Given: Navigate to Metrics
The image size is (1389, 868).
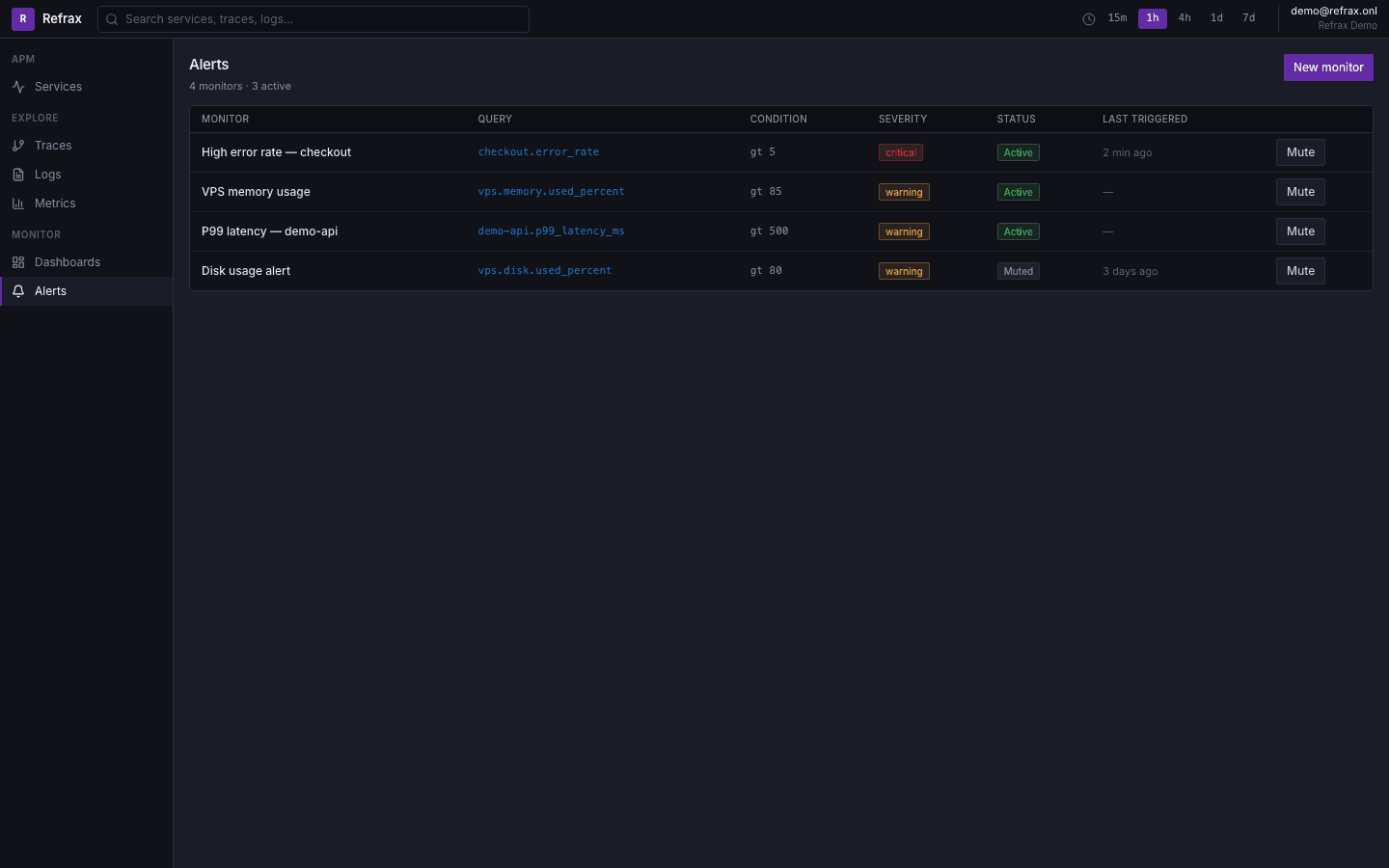Looking at the screenshot, I should [86, 203].
